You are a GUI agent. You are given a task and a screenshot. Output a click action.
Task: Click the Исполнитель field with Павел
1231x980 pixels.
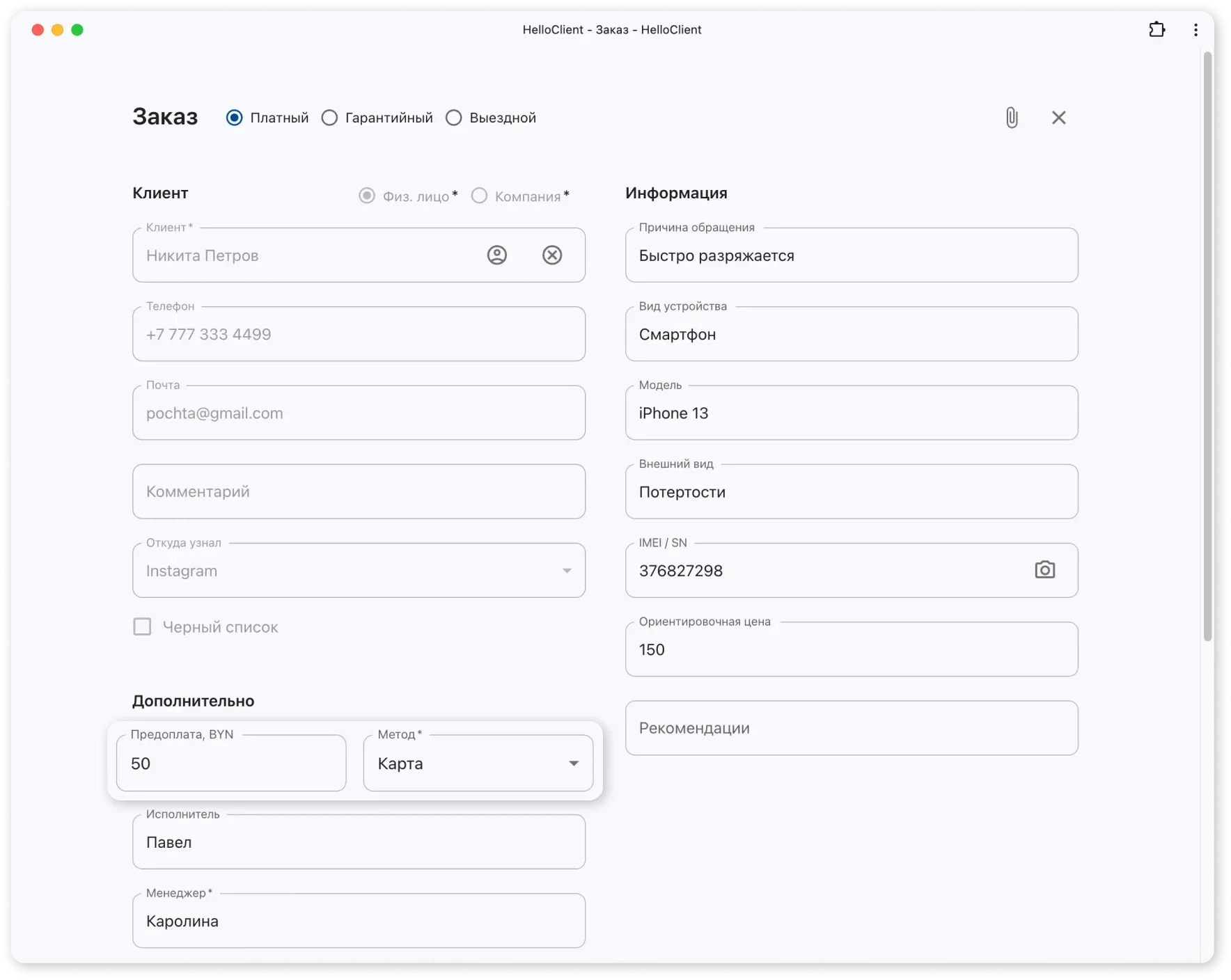(359, 842)
